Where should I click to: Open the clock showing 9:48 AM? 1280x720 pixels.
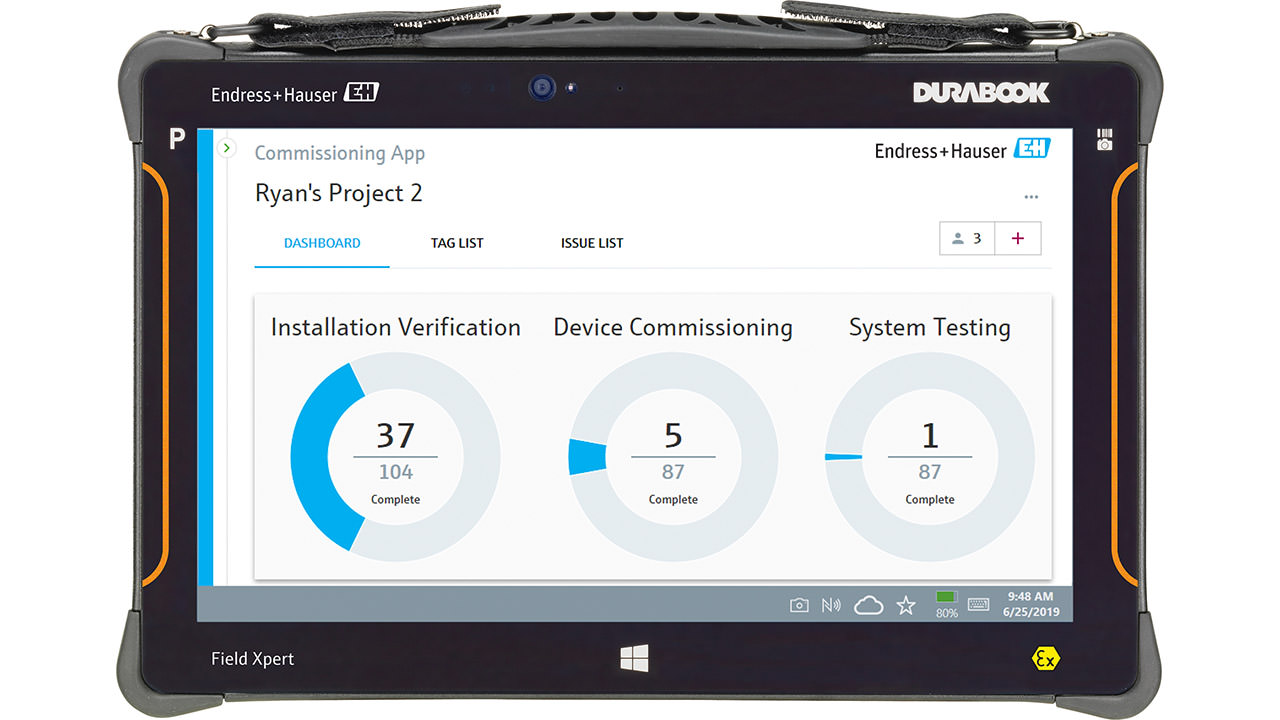(x=1030, y=604)
